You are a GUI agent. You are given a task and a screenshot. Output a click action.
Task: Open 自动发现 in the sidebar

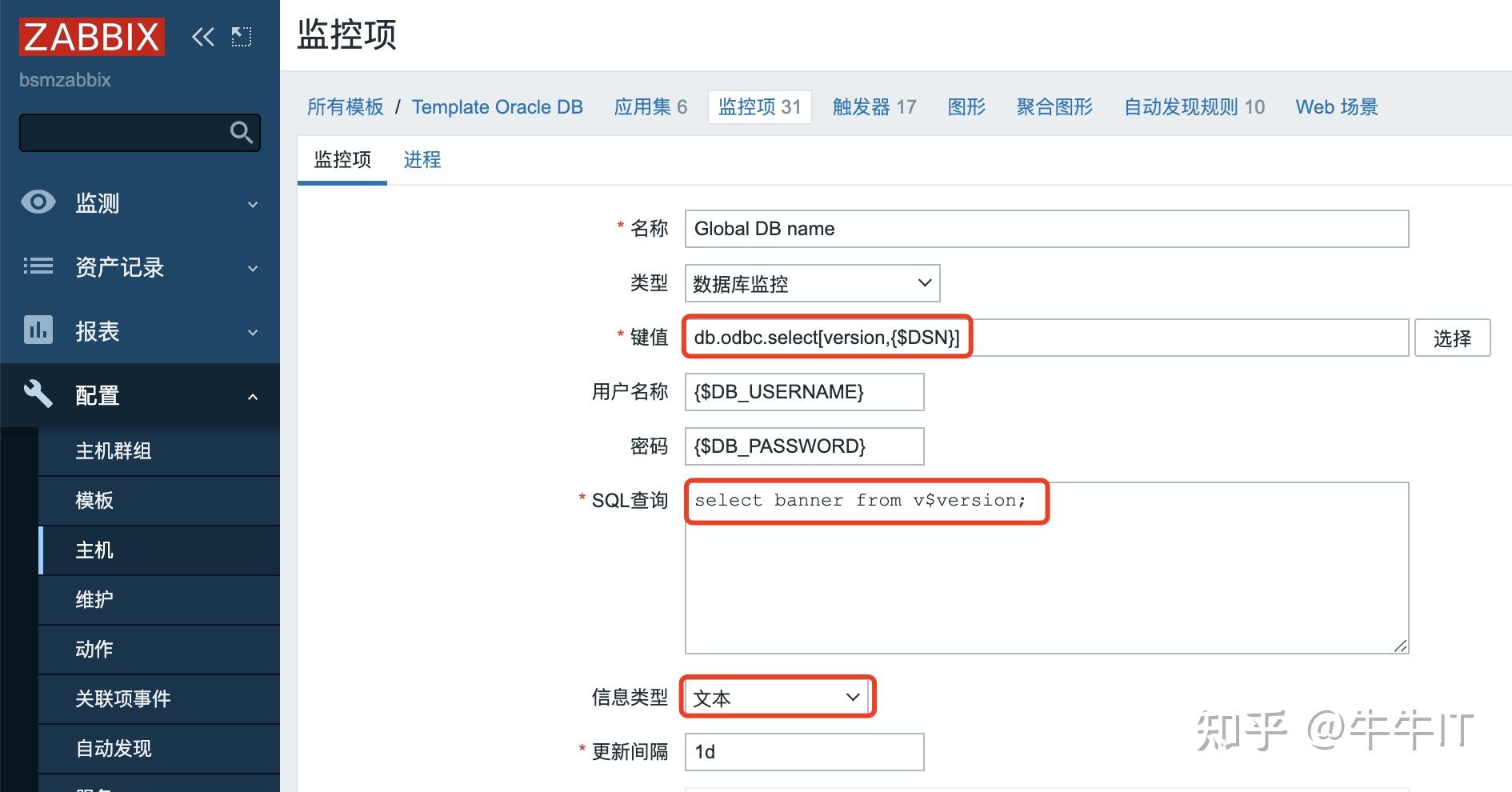[159, 749]
